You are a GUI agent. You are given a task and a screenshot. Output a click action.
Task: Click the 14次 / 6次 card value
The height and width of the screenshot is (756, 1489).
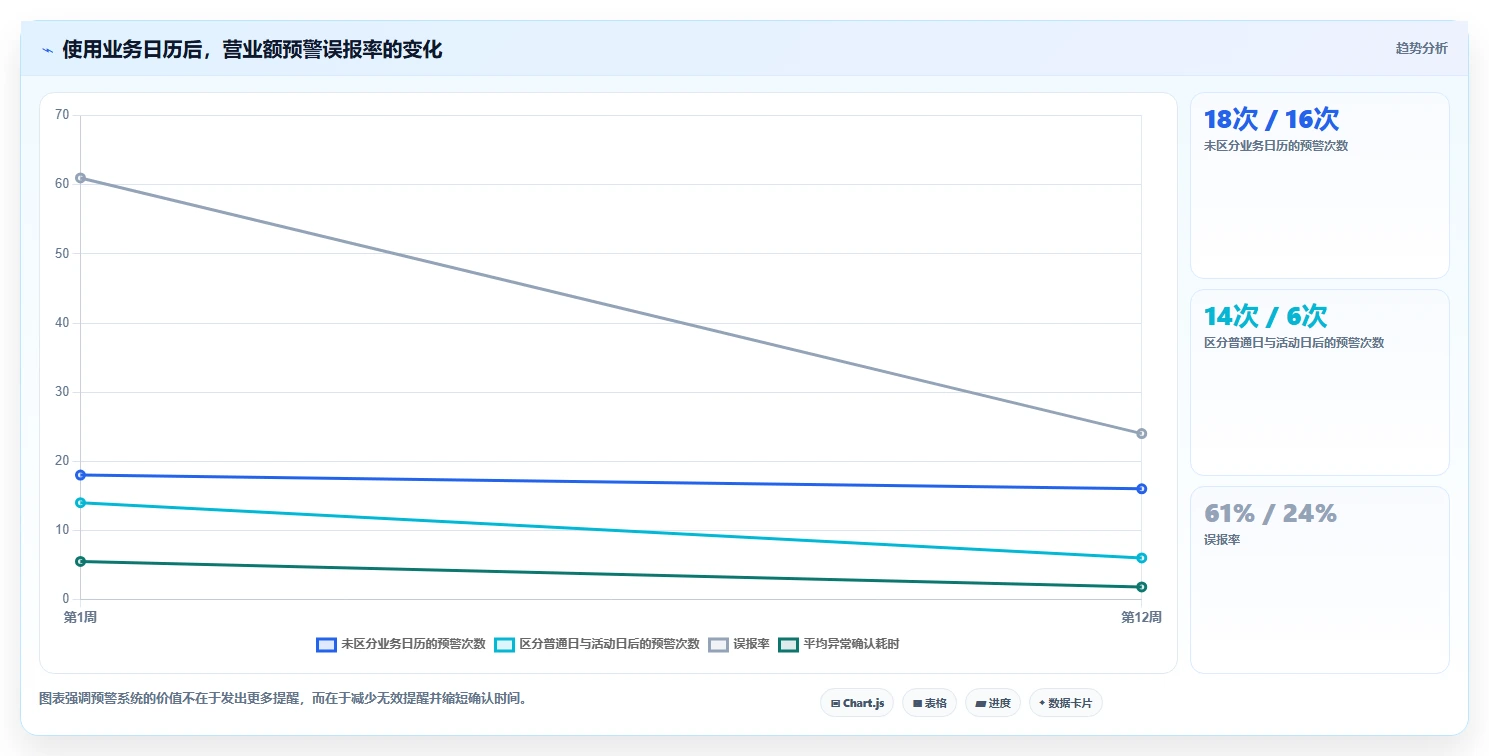click(1265, 316)
